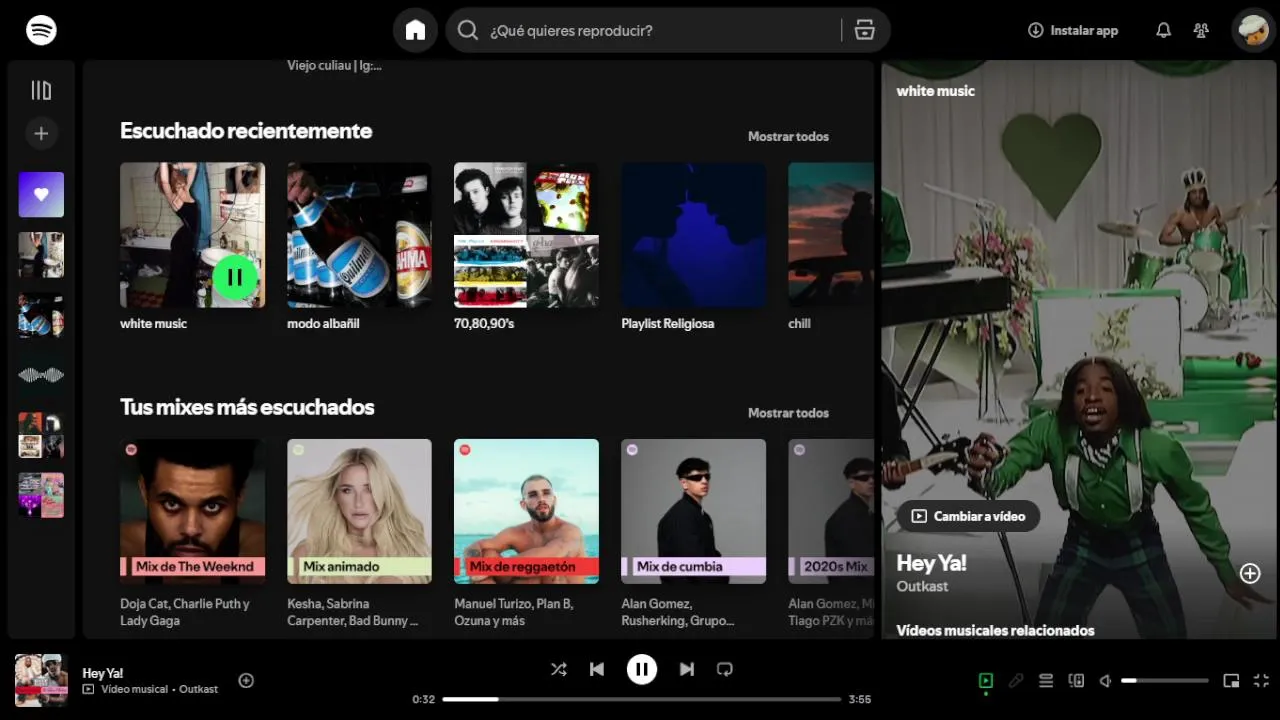Image resolution: width=1280 pixels, height=720 pixels.
Task: Open notifications bell
Action: tap(1163, 30)
